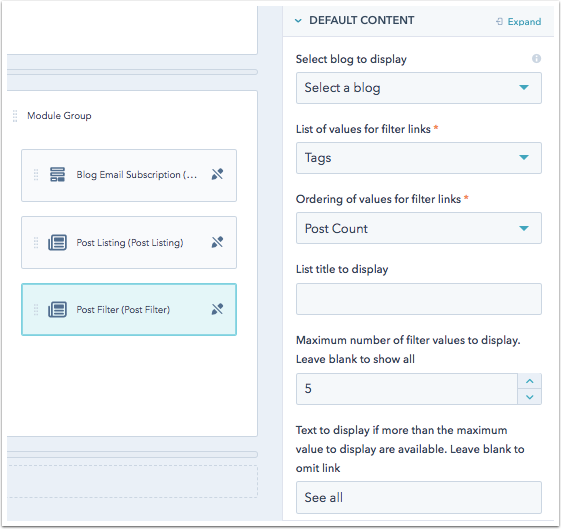The height and width of the screenshot is (529, 561).
Task: Open the Tags filter values dropdown
Action: point(419,158)
